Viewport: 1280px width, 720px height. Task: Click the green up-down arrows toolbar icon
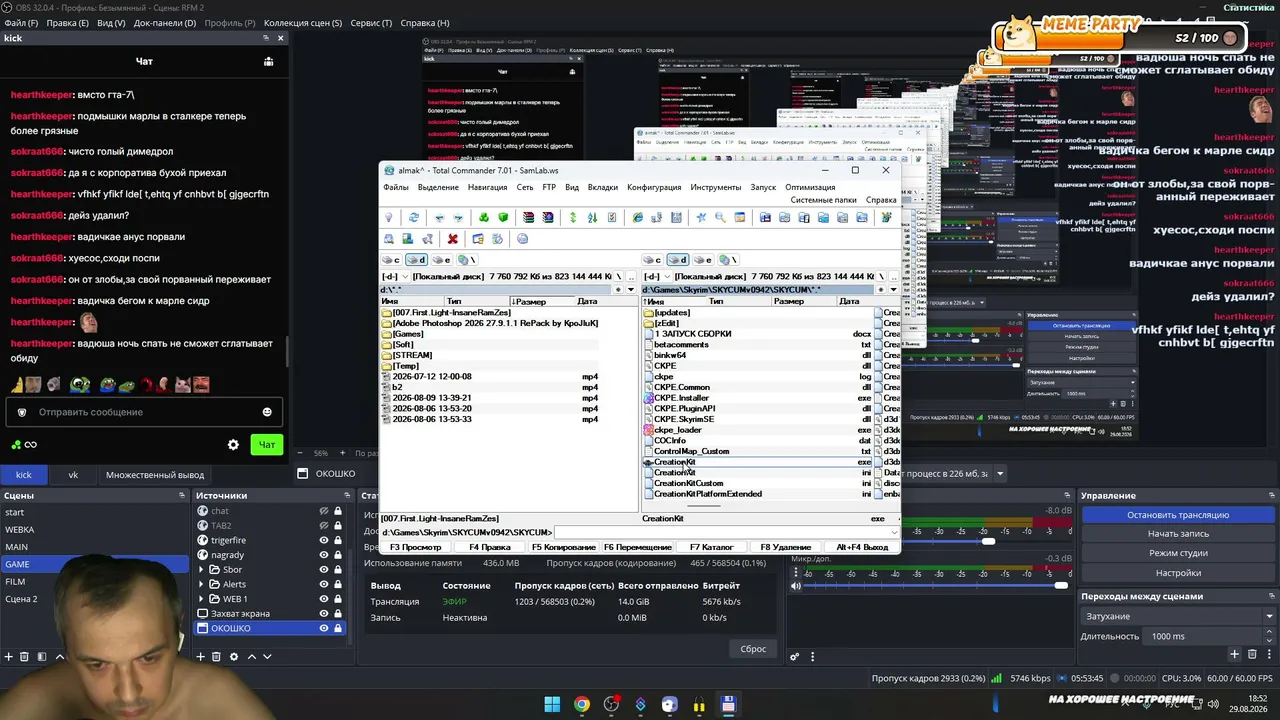pyautogui.click(x=573, y=217)
